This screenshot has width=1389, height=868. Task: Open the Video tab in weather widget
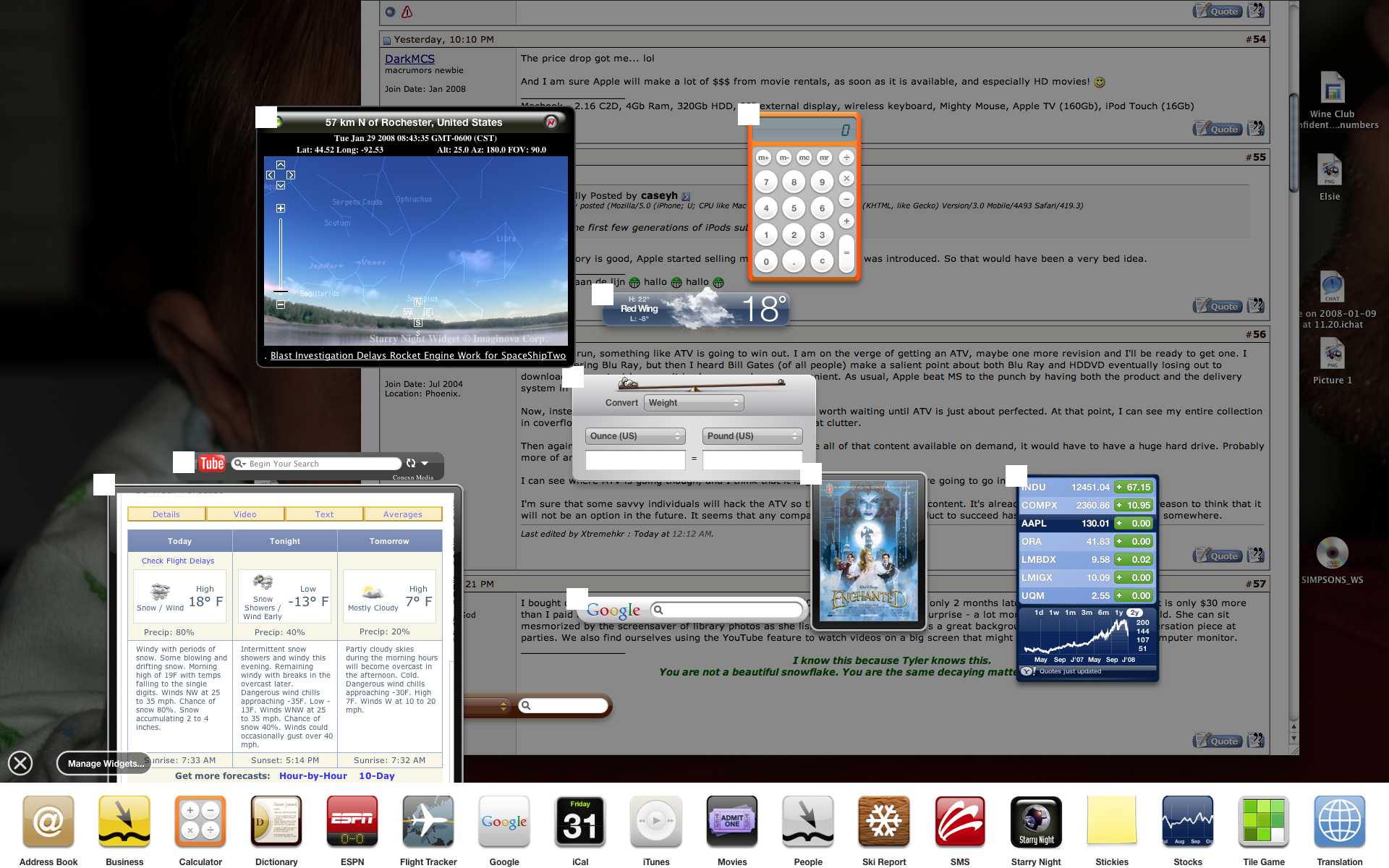tap(245, 514)
